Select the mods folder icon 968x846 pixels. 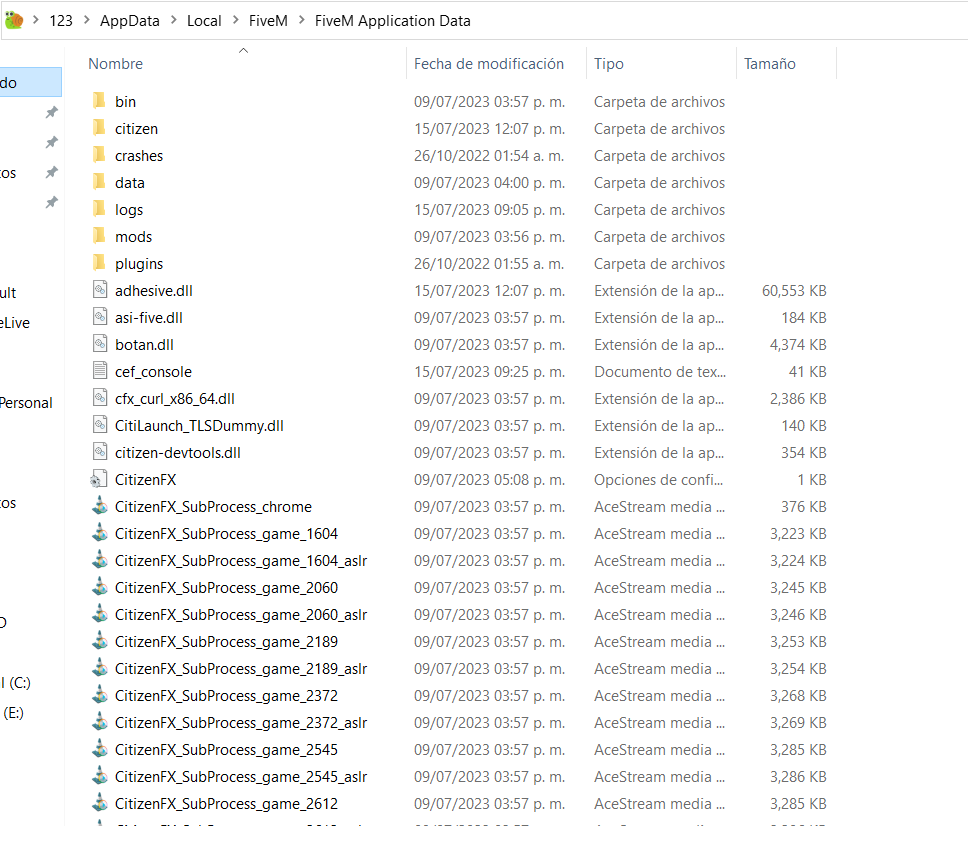point(99,236)
